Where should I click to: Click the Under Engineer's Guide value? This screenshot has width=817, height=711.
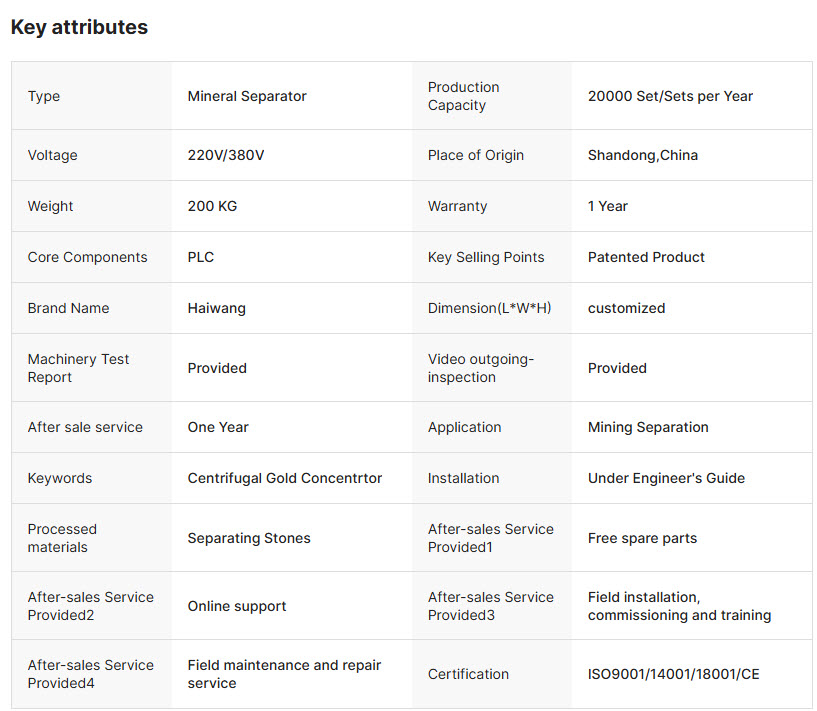tap(666, 478)
